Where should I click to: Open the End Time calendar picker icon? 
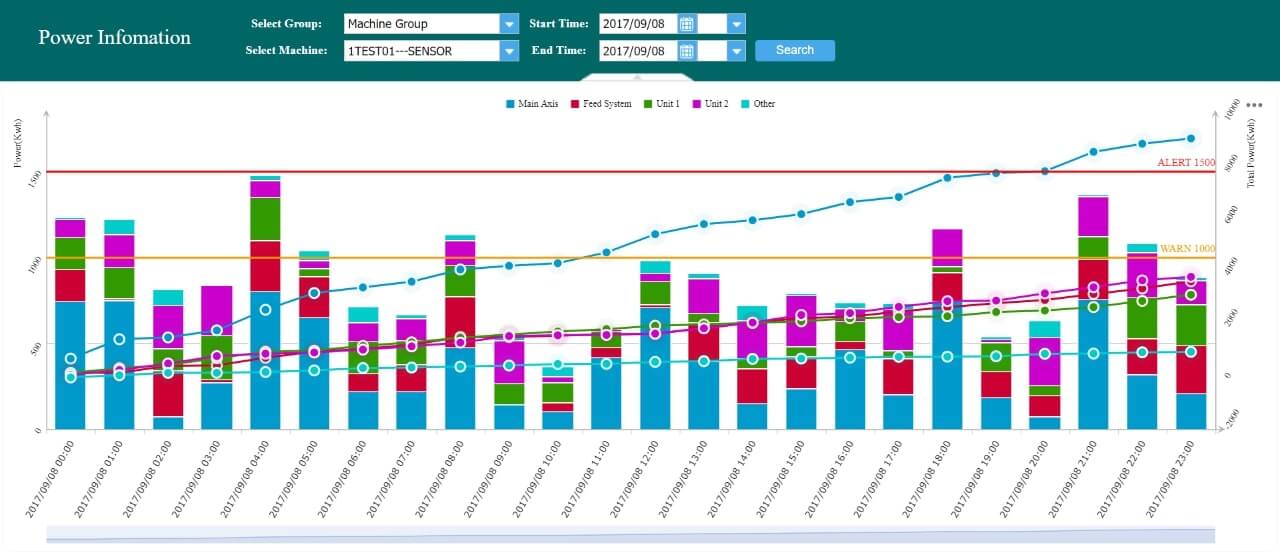[686, 51]
